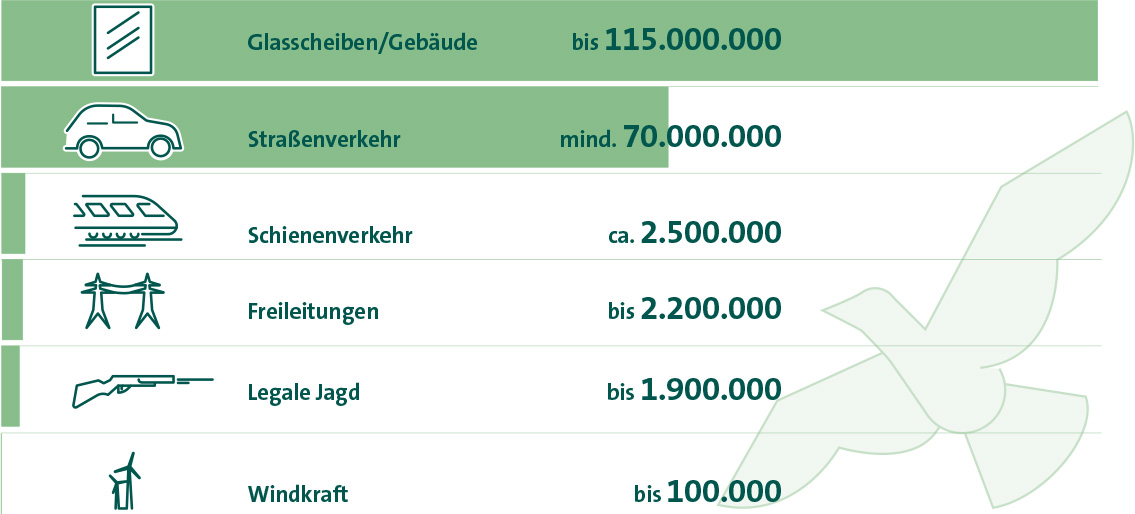
Task: Click the hunting rifle icon
Action: 143,390
